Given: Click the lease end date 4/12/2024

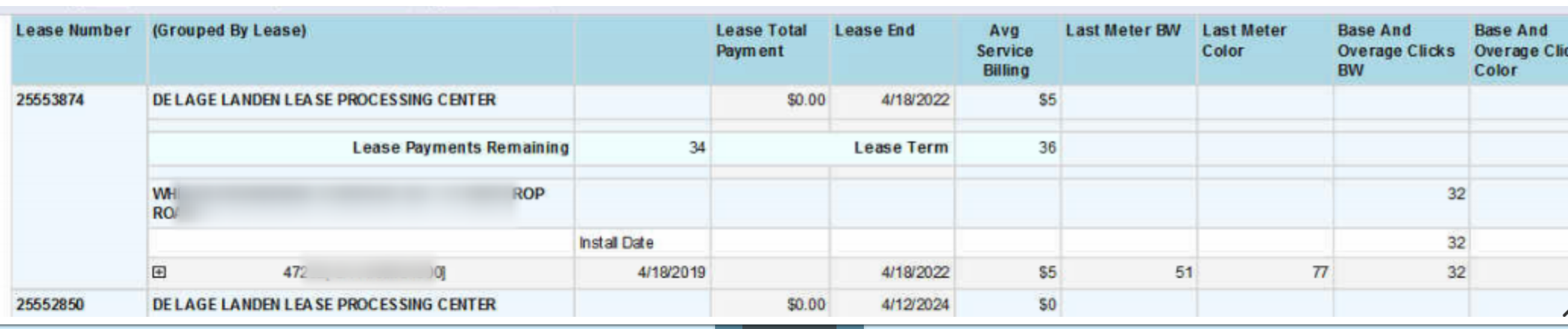Looking at the screenshot, I should click(915, 304).
